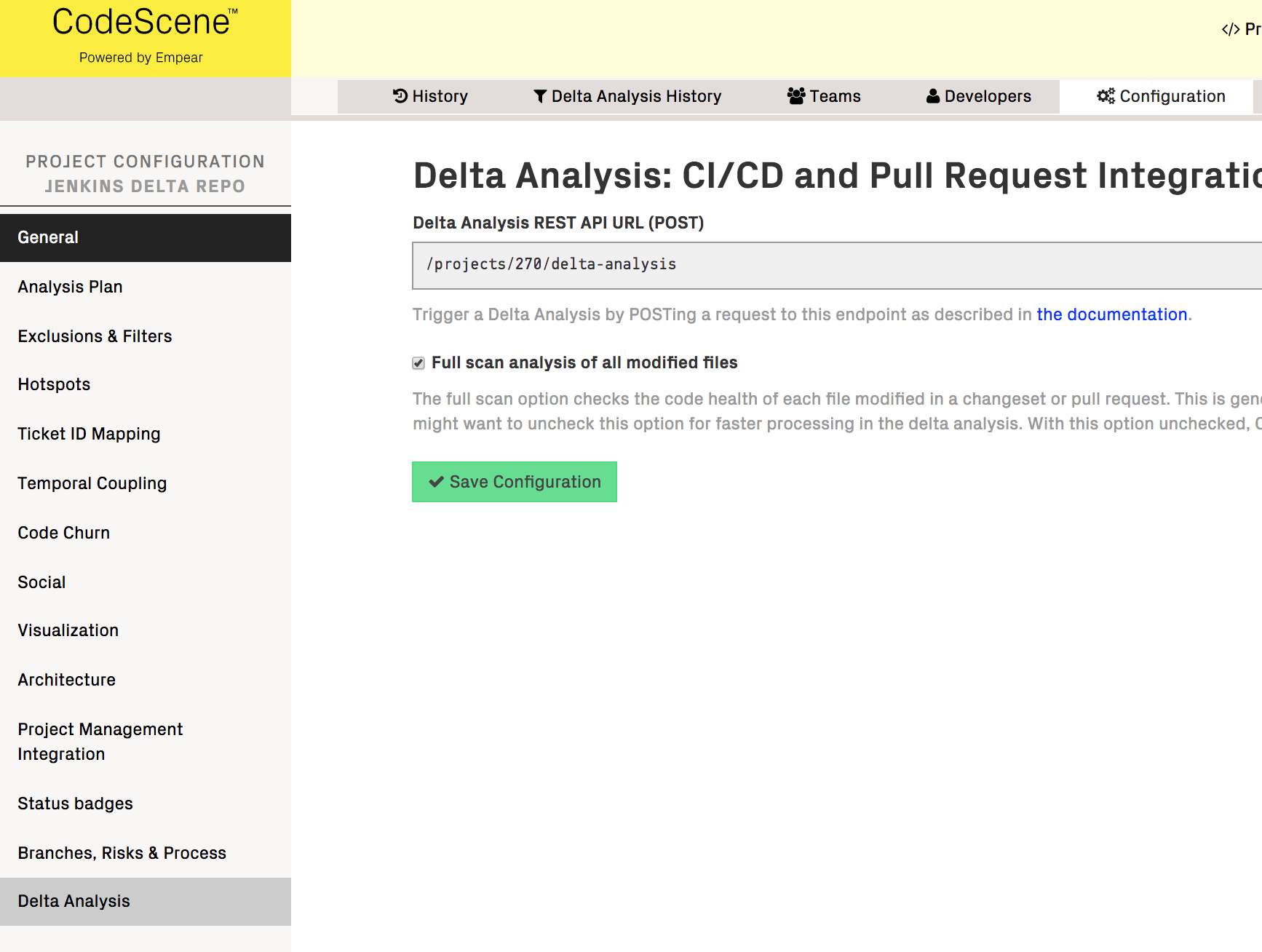Click the checkmark icon on Save Configuration
1262x952 pixels.
(x=436, y=482)
